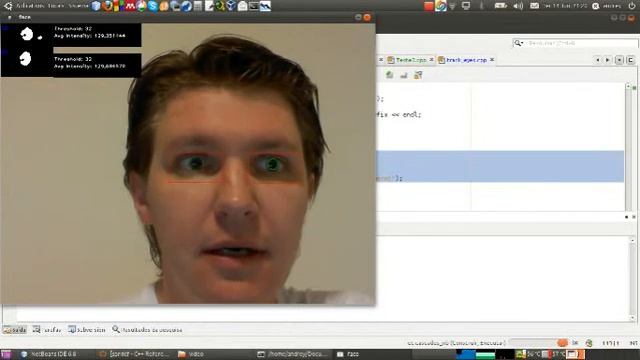Viewport: 640px width, 360px height.
Task: Open the Ubuntu main menu logo
Action: point(8,6)
